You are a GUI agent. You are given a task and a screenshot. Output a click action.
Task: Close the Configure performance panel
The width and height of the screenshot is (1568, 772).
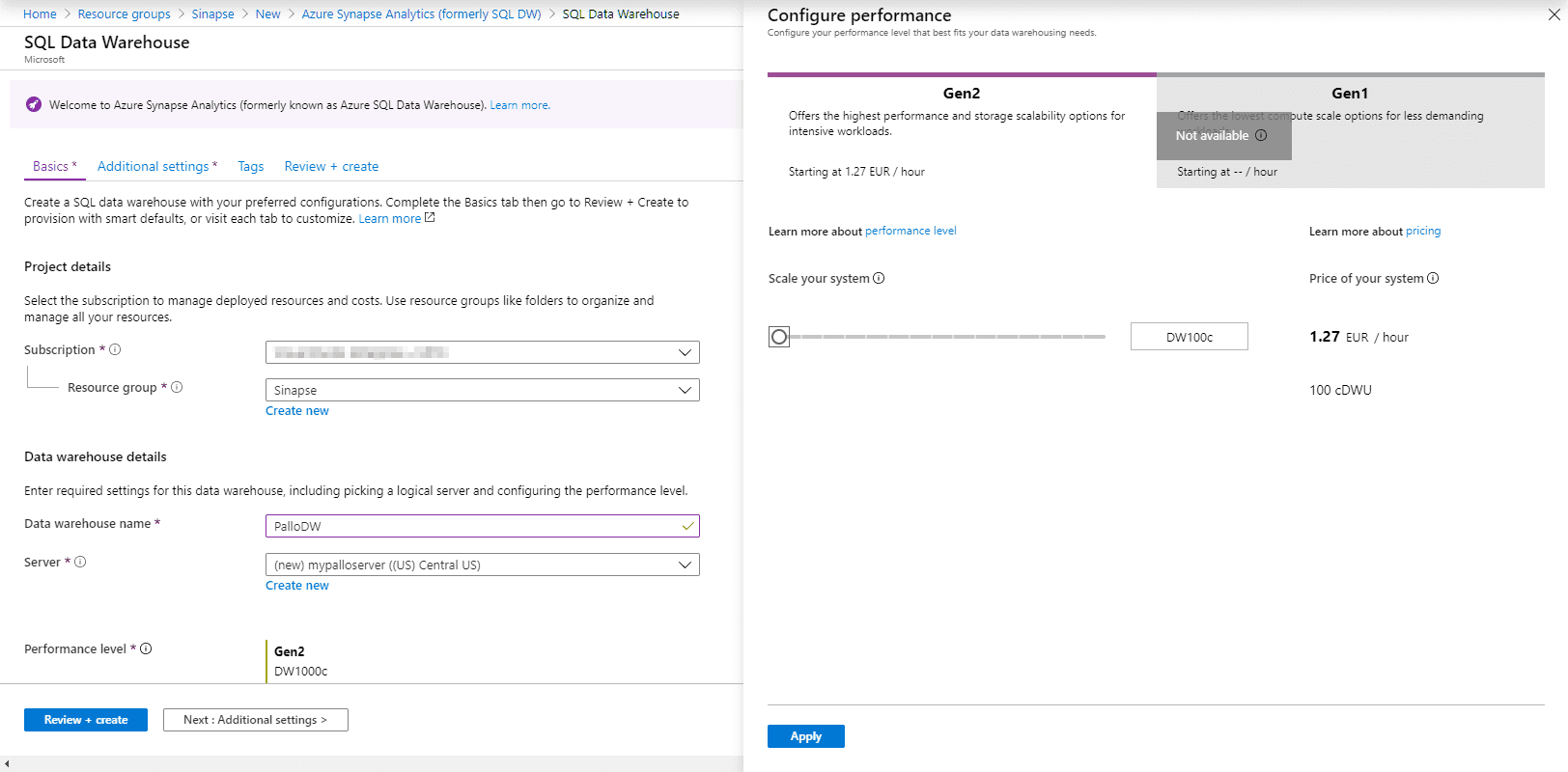coord(1554,14)
